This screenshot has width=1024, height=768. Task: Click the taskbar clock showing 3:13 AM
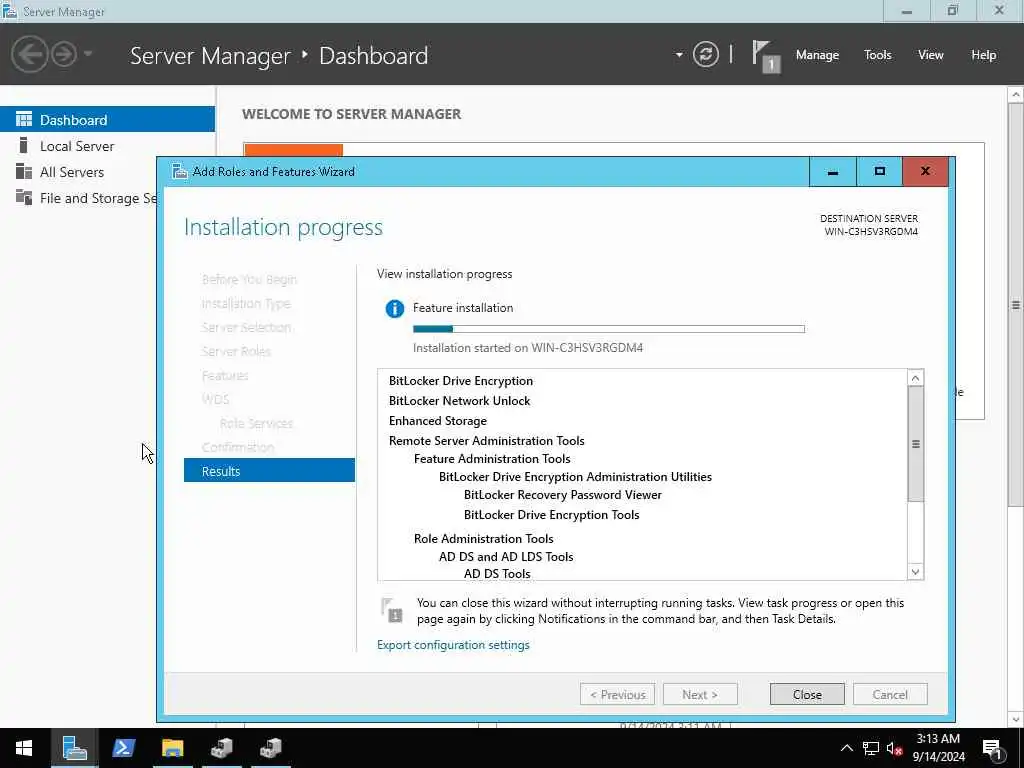(x=938, y=748)
